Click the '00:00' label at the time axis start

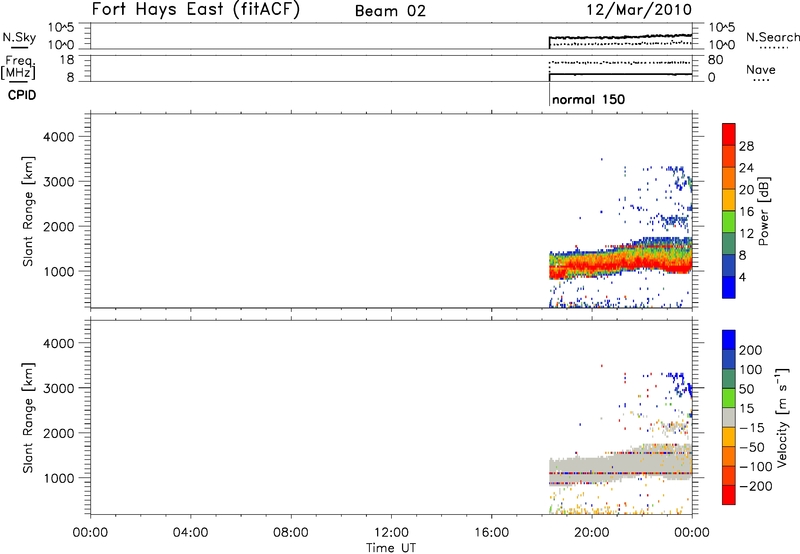point(90,533)
